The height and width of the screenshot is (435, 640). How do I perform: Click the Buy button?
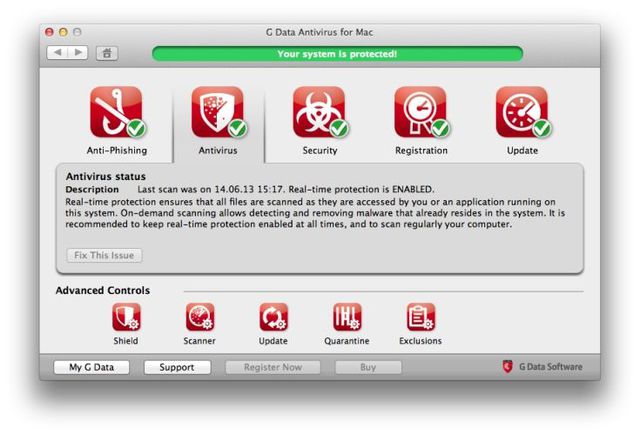368,367
